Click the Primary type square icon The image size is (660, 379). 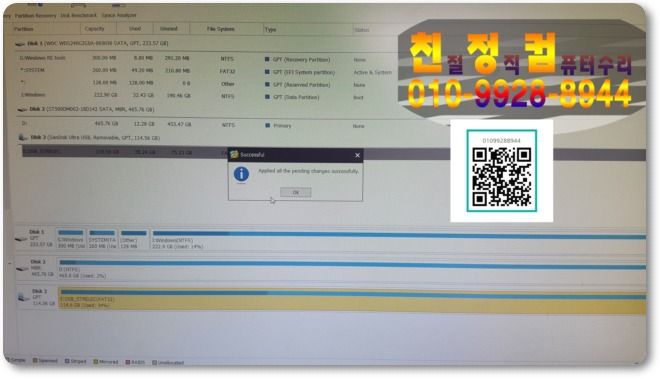(267, 125)
